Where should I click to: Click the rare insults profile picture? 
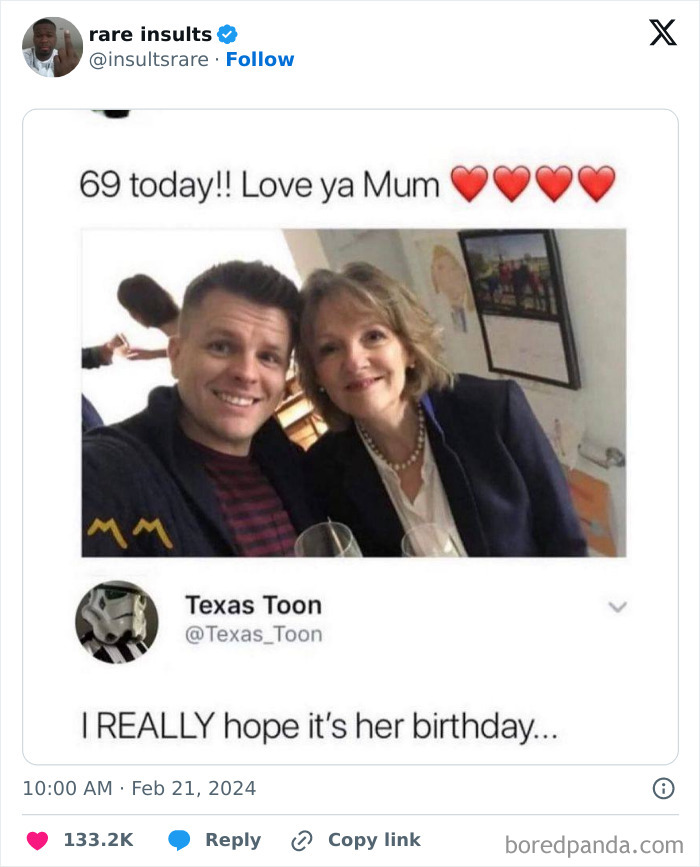[x=51, y=45]
